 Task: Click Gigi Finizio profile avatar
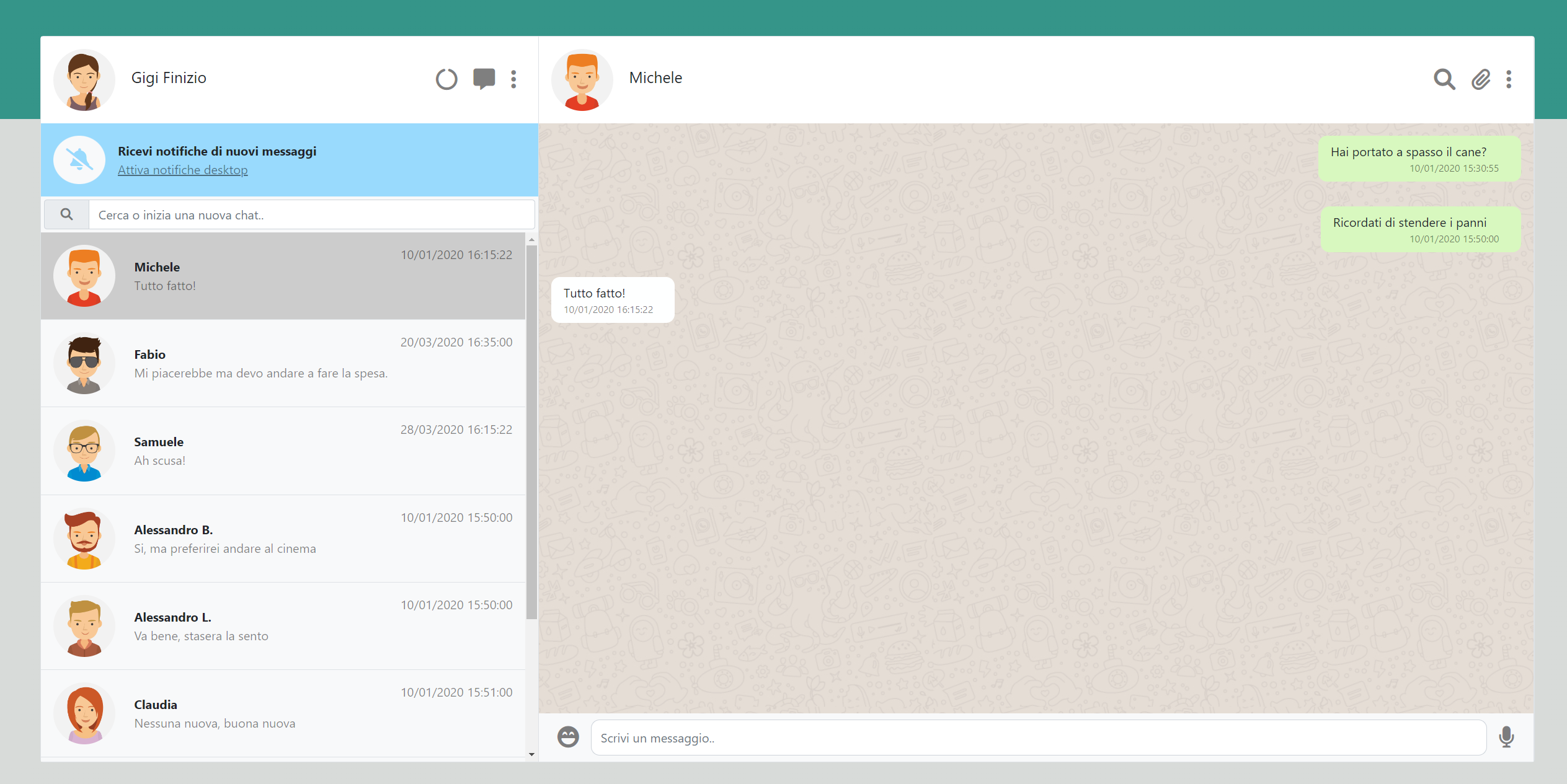[84, 80]
